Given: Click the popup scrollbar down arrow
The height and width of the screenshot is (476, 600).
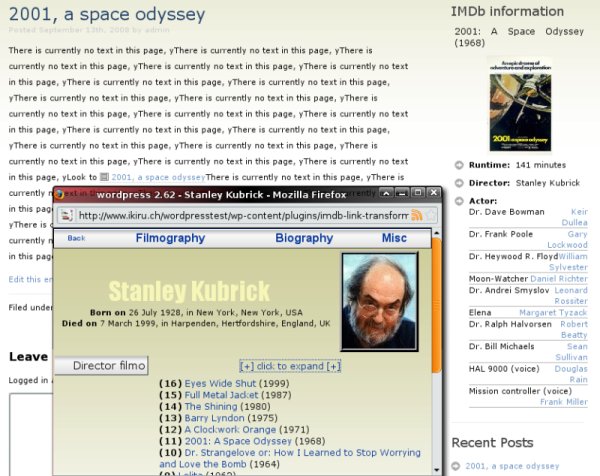Looking at the screenshot, I should point(437,469).
